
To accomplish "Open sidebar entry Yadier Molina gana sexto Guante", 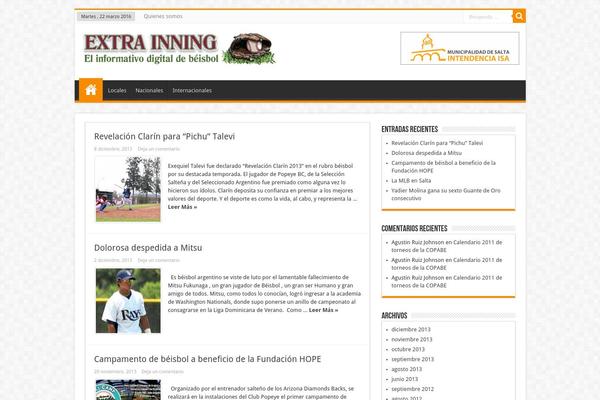I will (x=446, y=194).
